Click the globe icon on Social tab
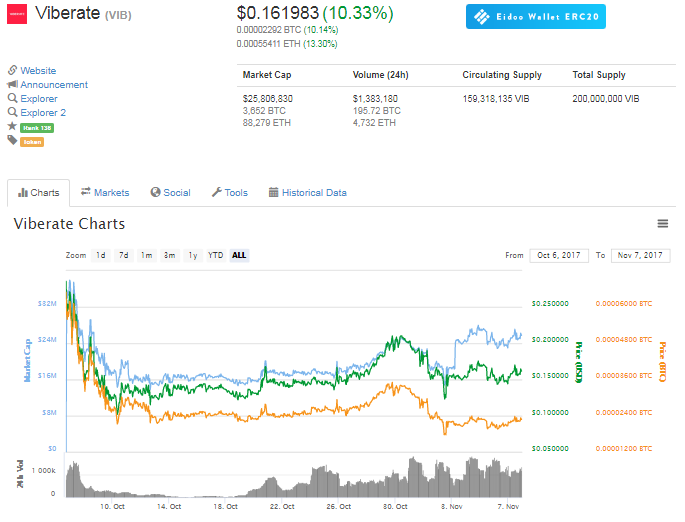Image resolution: width=685 pixels, height=522 pixels. (156, 192)
